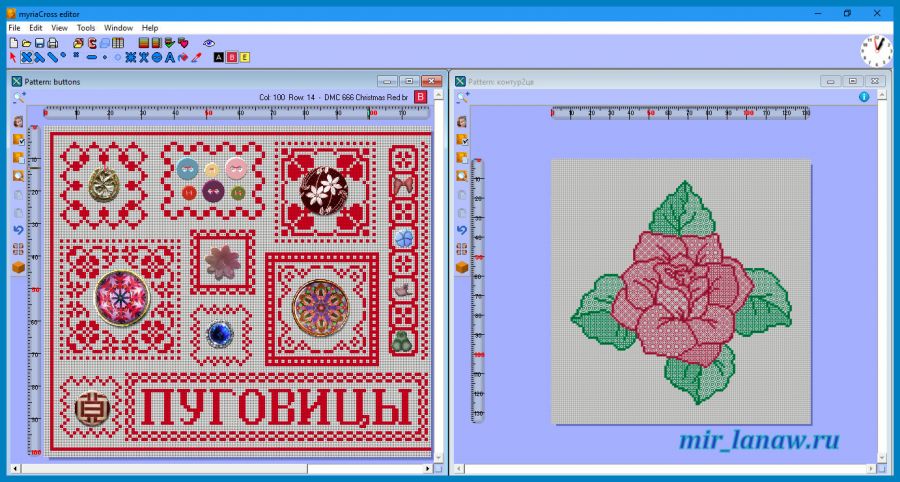Open the Tools menu
Viewport: 900px width, 482px height.
pos(86,28)
